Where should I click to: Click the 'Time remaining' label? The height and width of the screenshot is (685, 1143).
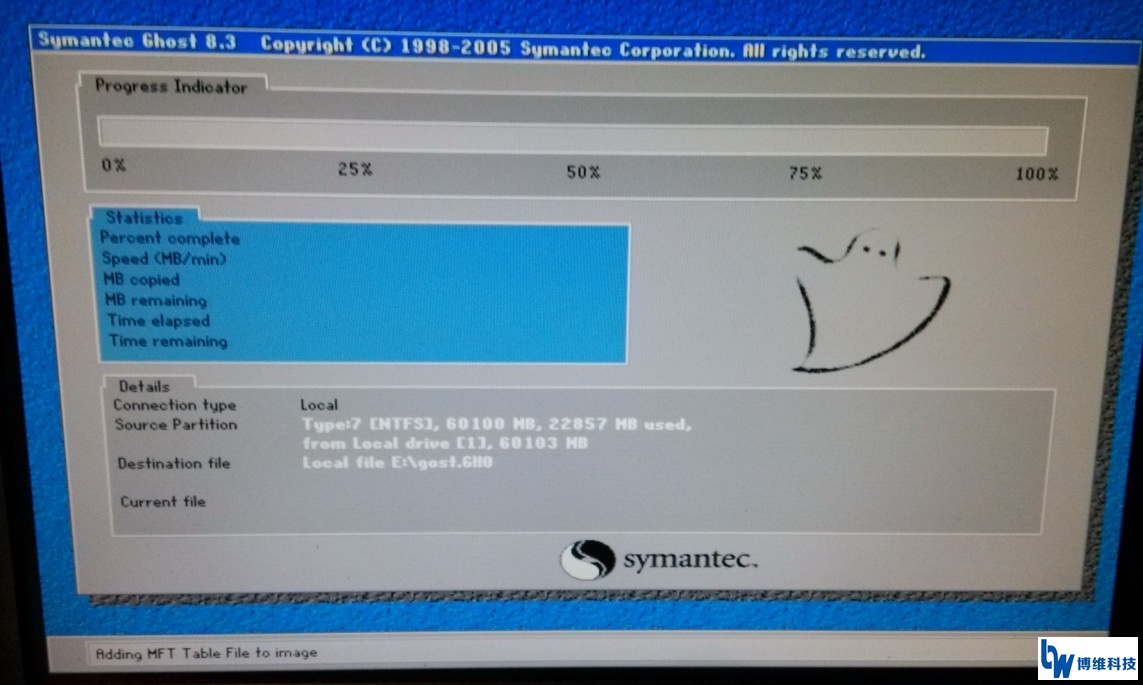(168, 341)
